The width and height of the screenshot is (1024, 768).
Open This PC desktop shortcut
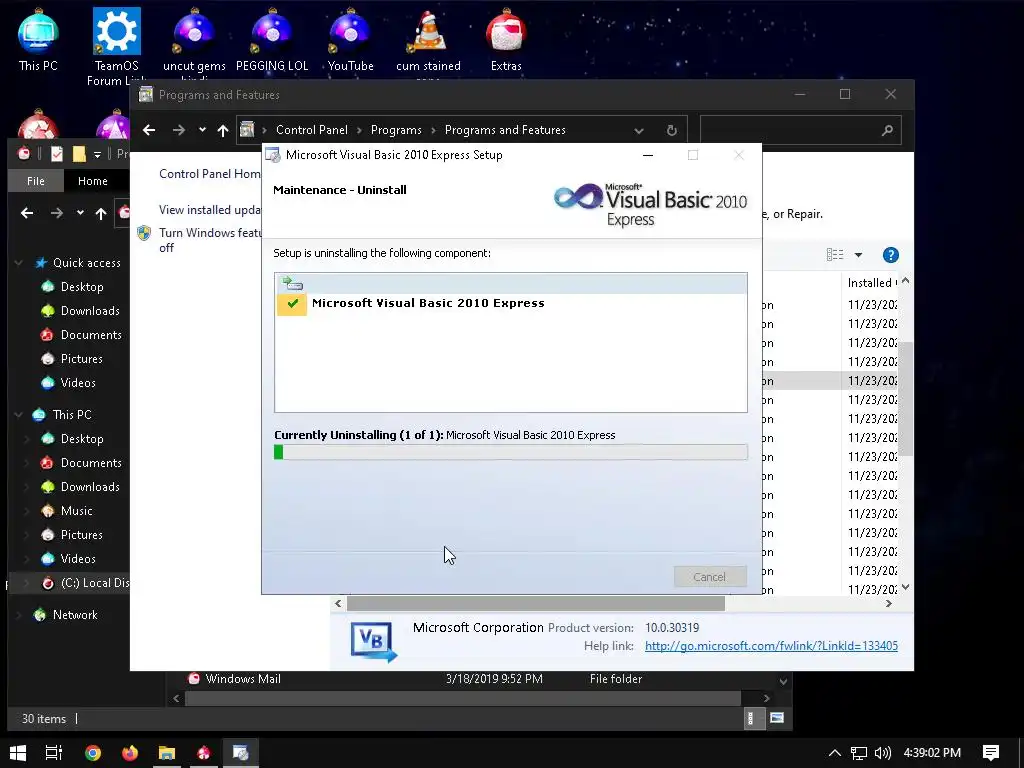pyautogui.click(x=38, y=39)
